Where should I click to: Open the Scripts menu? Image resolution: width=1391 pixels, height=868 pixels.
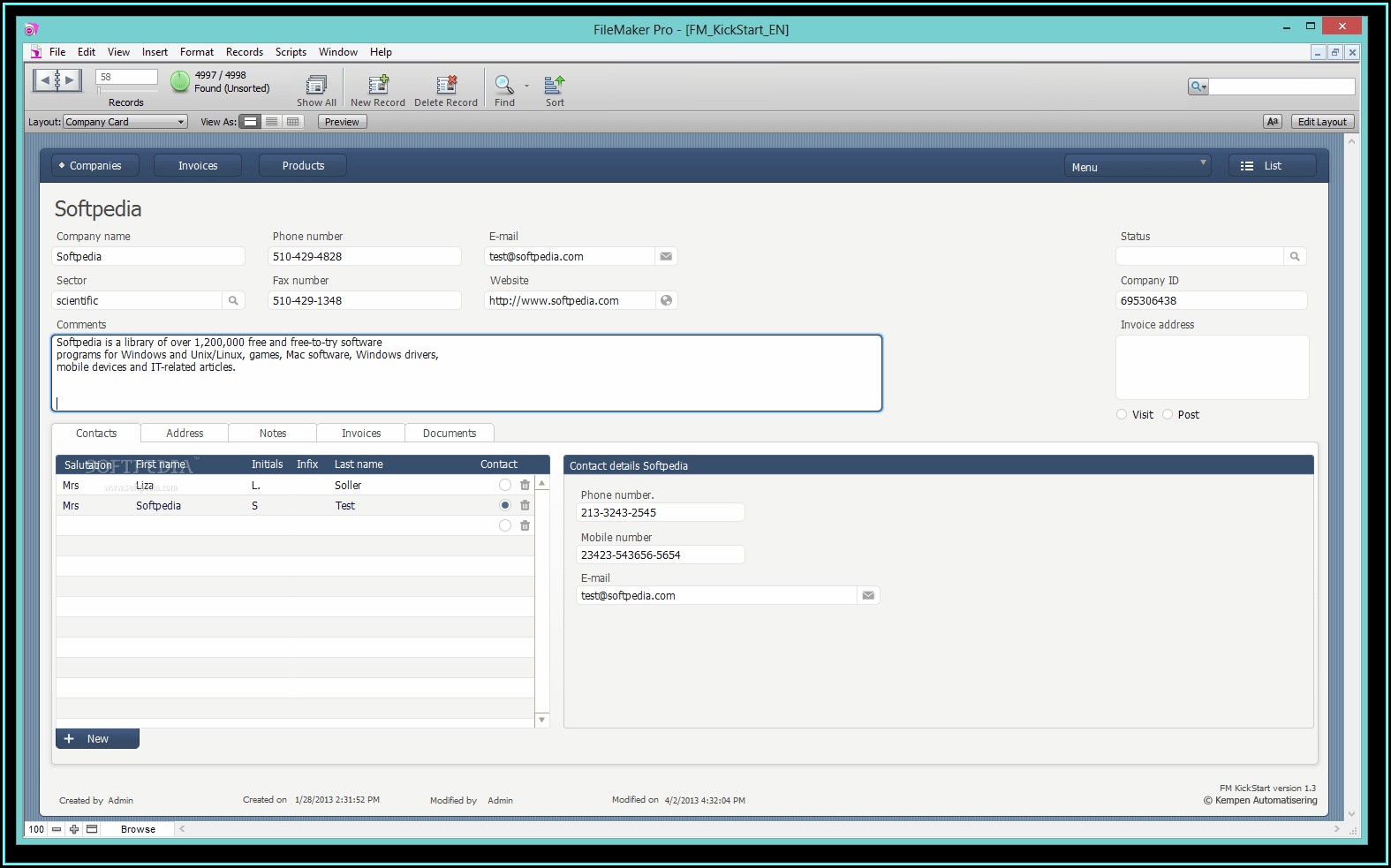point(291,52)
